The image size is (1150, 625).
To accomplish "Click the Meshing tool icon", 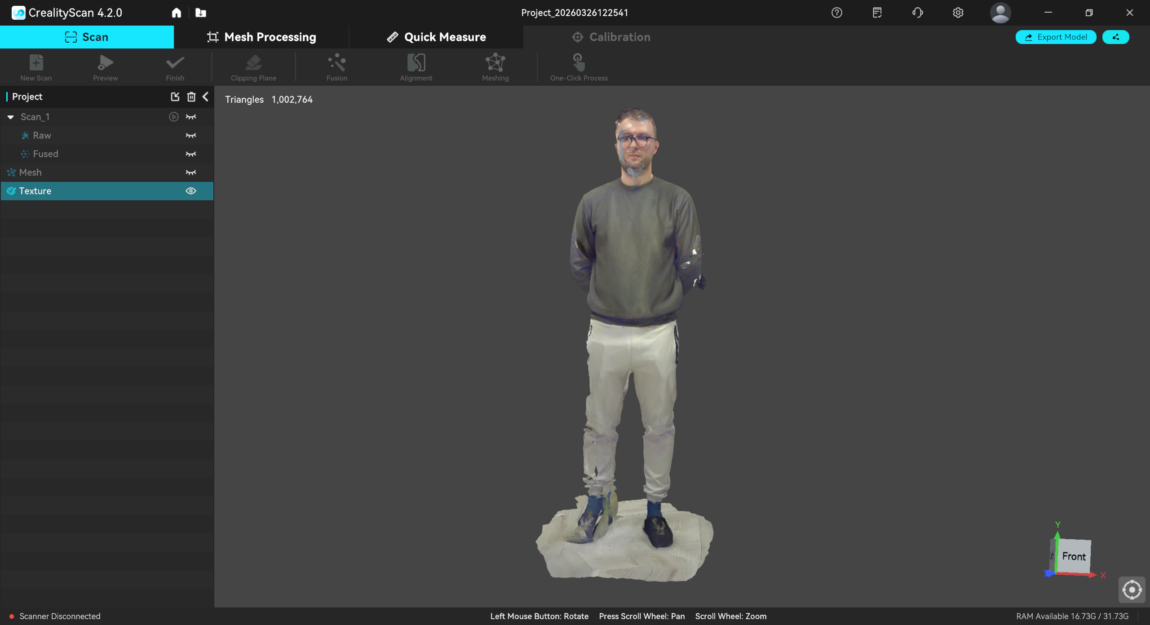I will coord(495,63).
